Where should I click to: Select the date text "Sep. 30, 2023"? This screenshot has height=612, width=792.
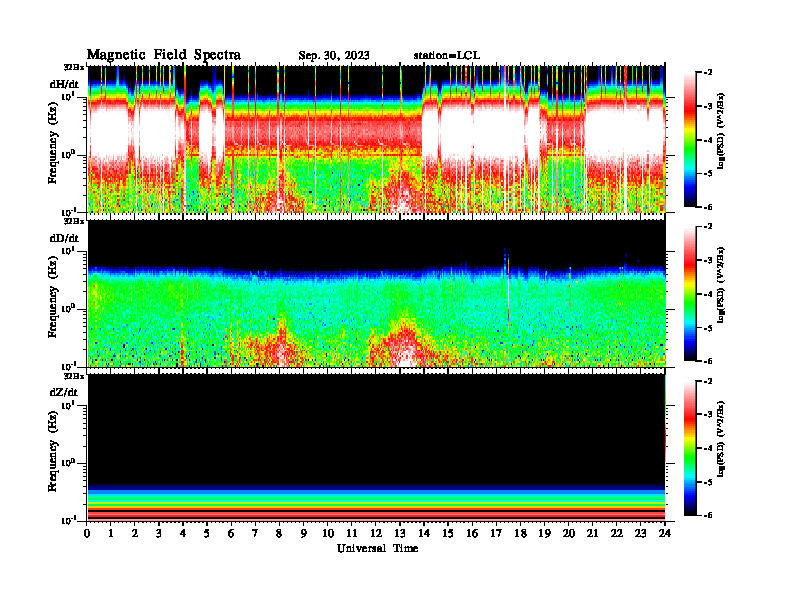(334, 56)
